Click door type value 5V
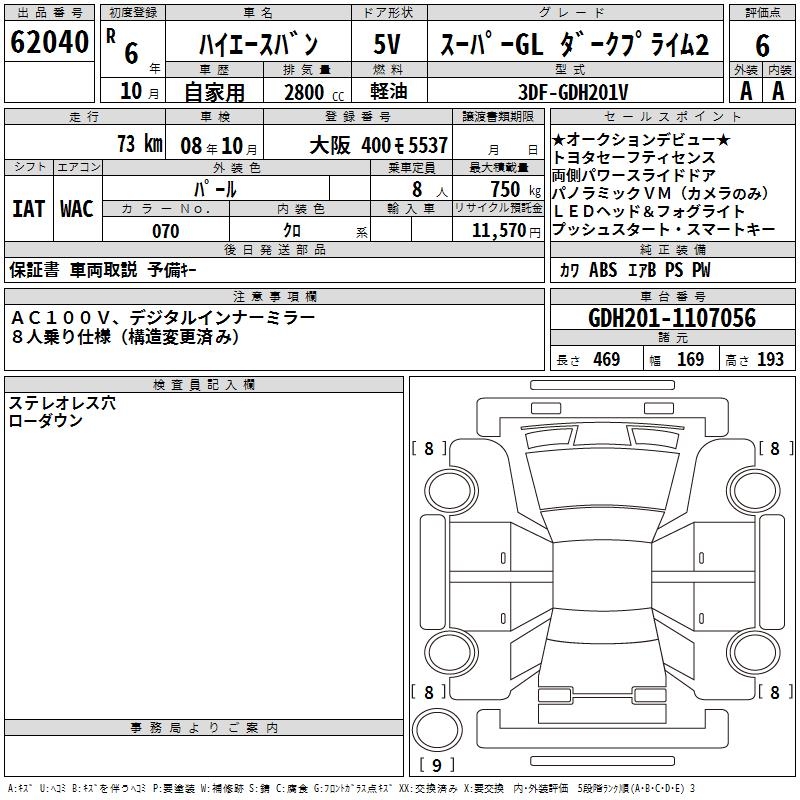This screenshot has height=800, width=800. click(x=387, y=44)
